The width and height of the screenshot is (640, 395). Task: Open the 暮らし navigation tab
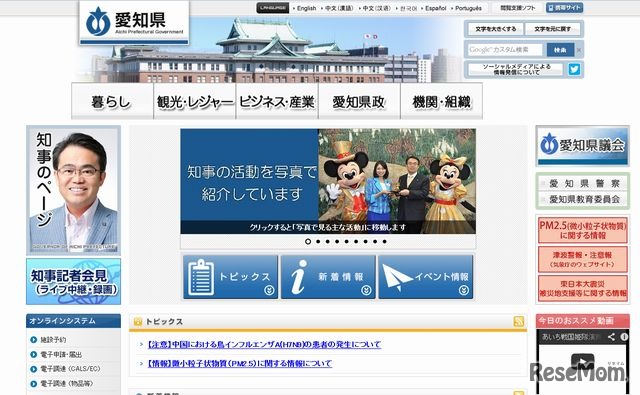pos(112,101)
